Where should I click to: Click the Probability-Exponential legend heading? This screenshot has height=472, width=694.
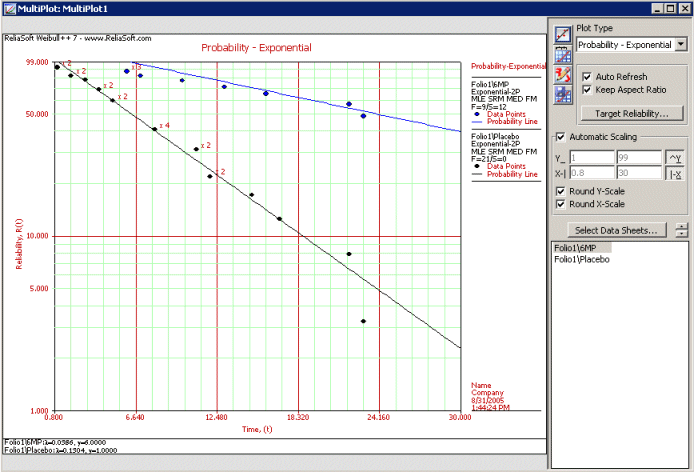click(x=509, y=66)
